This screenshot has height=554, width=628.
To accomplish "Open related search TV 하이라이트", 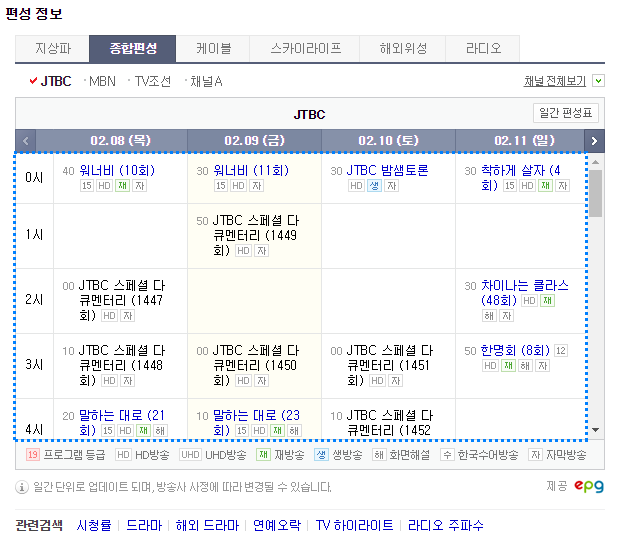I will point(354,525).
